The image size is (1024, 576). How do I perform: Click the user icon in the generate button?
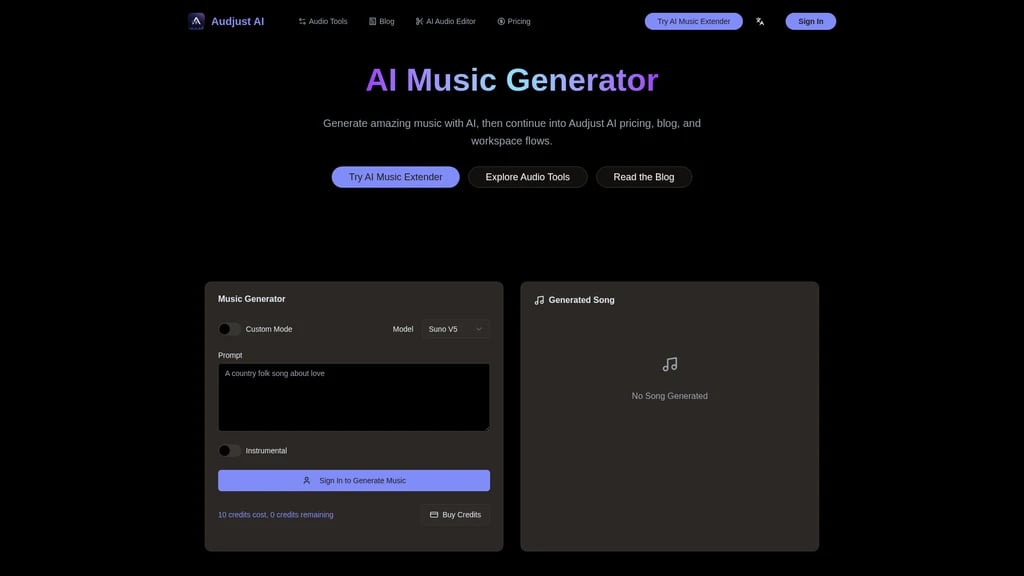point(306,481)
